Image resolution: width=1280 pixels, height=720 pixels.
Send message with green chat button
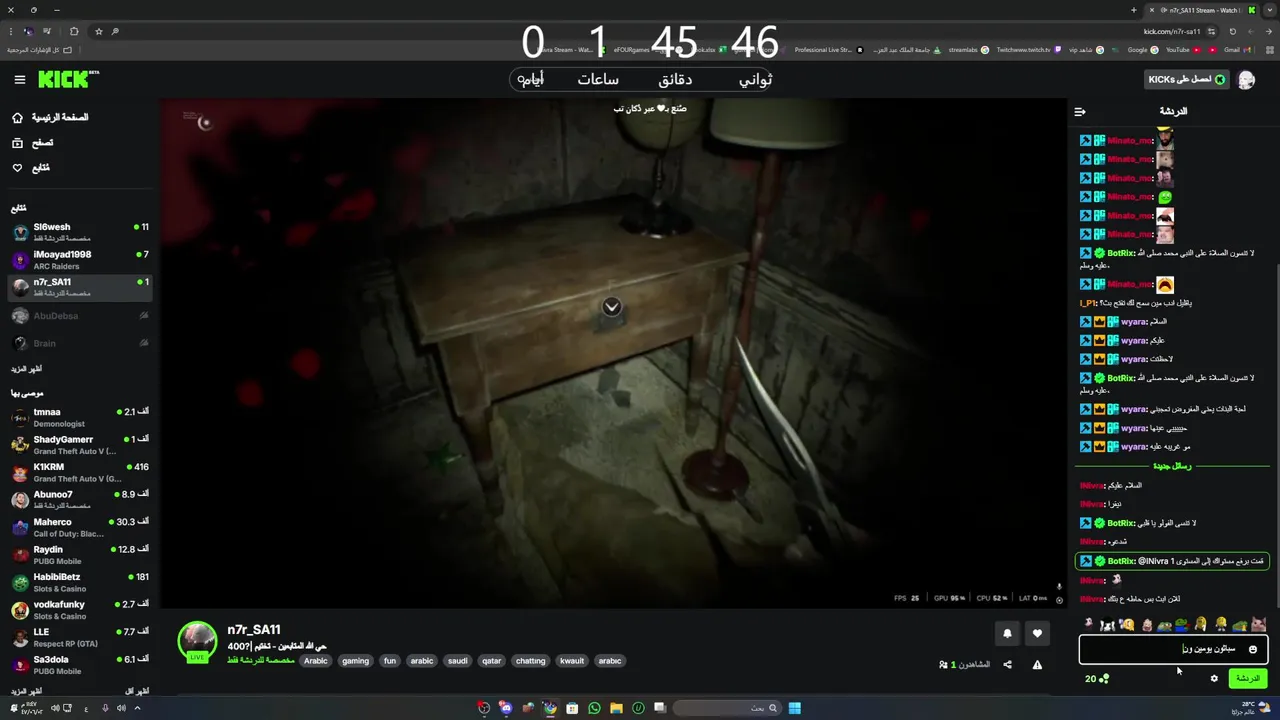click(1248, 678)
